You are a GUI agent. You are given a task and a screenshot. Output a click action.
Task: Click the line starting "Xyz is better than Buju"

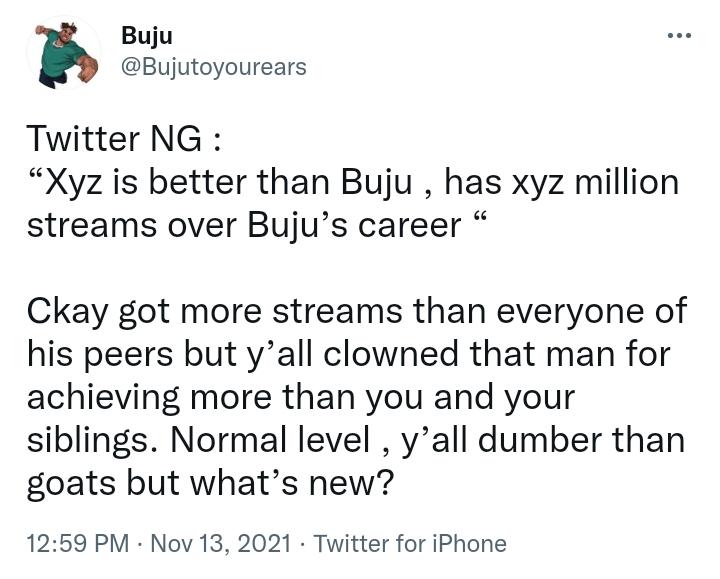click(353, 182)
